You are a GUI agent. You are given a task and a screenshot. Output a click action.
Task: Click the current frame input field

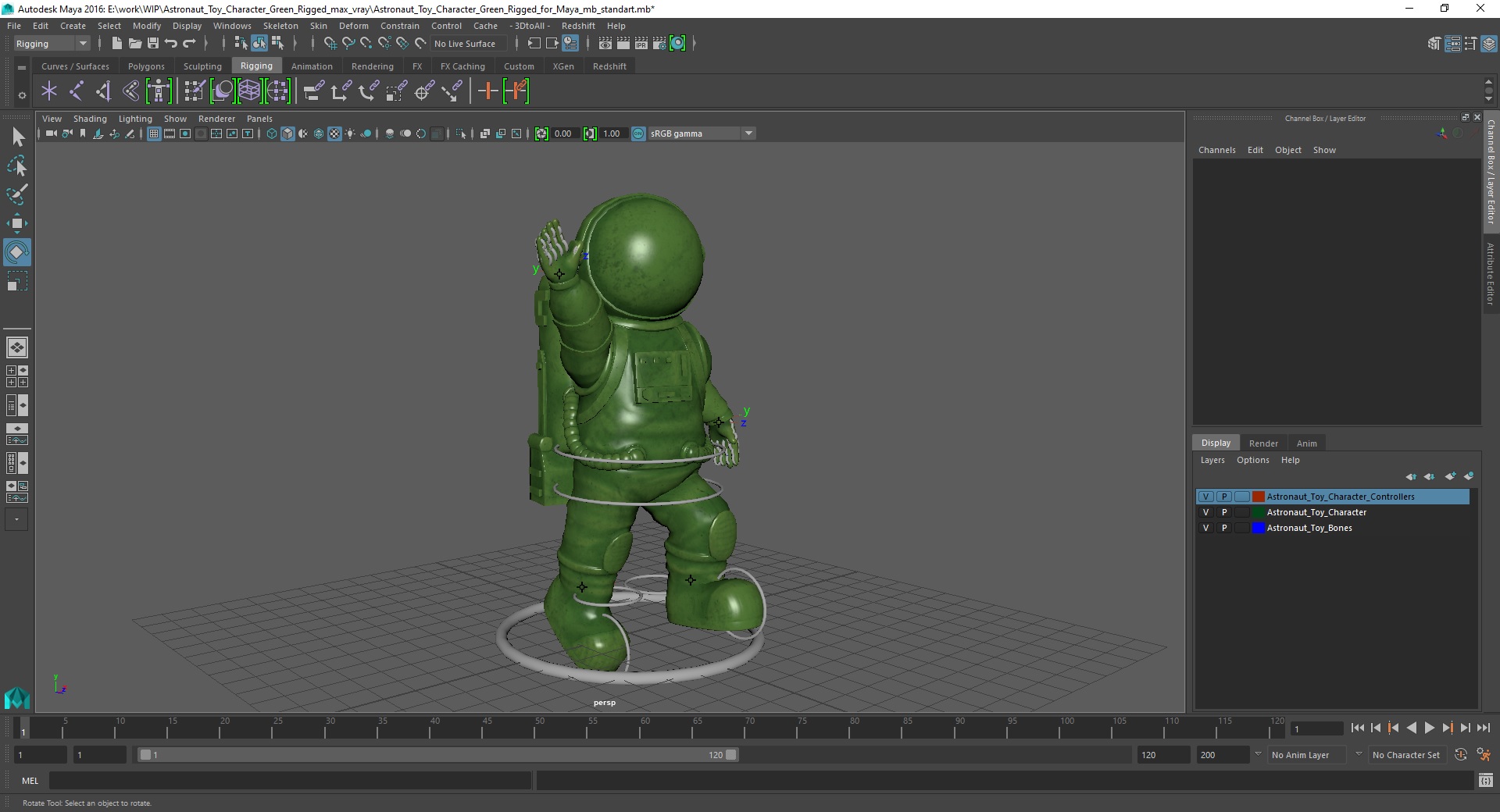point(1316,728)
